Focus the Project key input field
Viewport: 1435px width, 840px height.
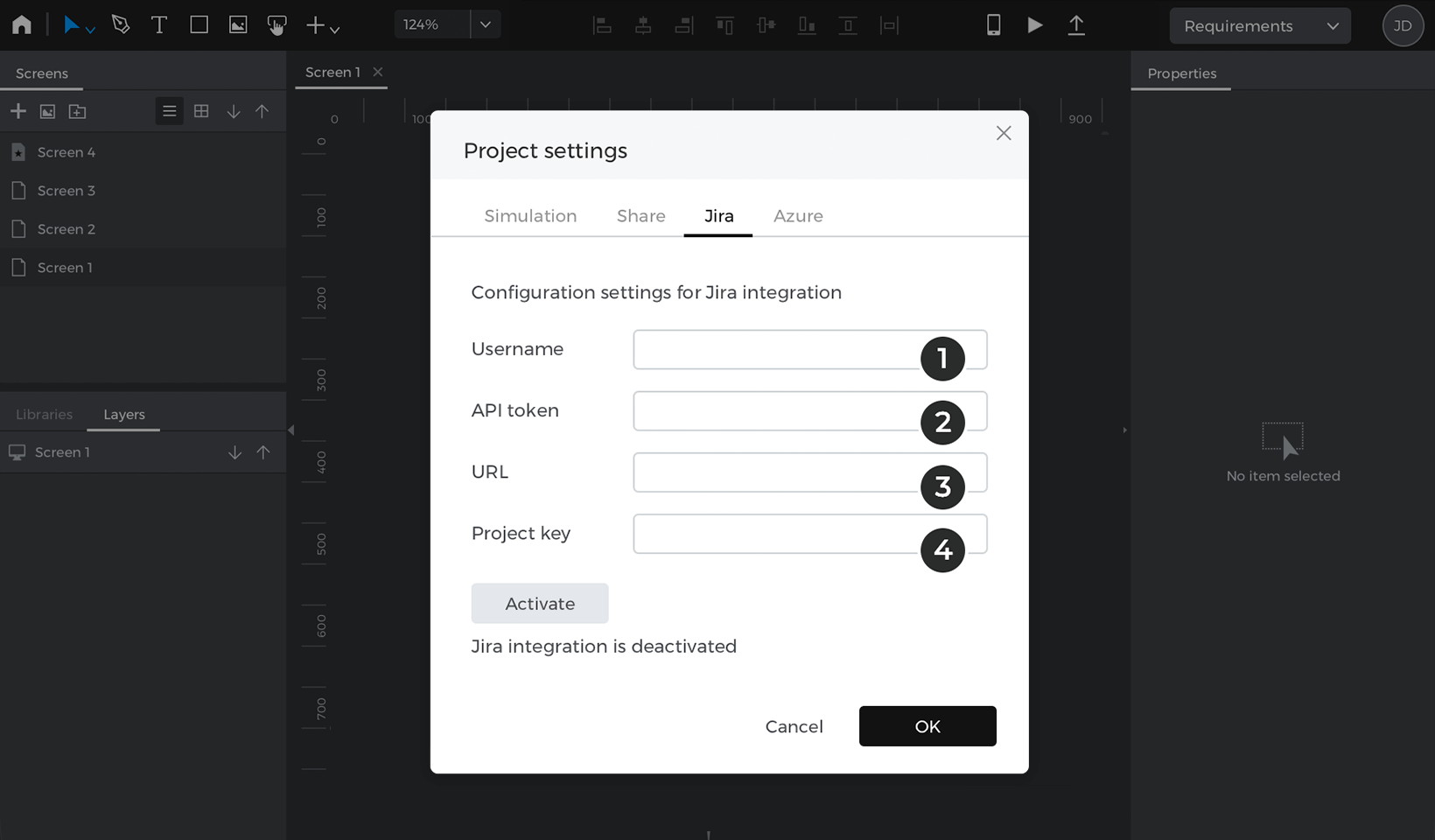(x=810, y=534)
